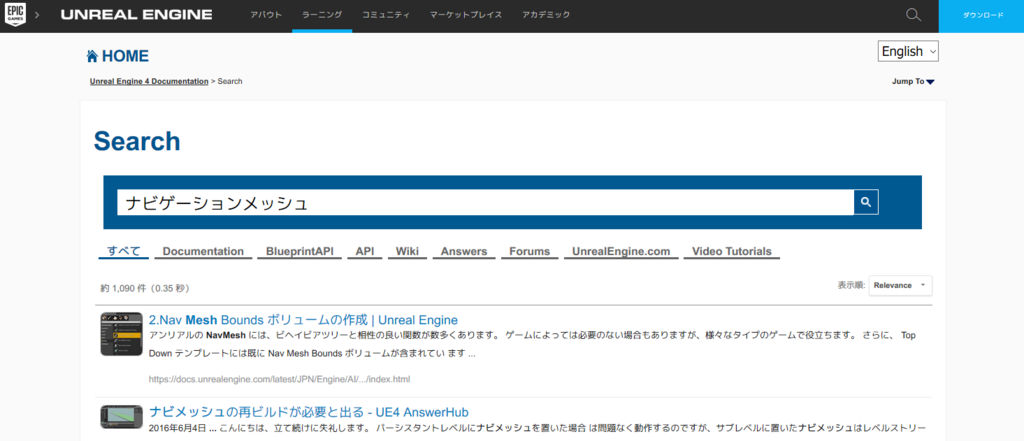Image resolution: width=1024 pixels, height=441 pixels.
Task: Click the search submit magnifier button
Action: [866, 203]
